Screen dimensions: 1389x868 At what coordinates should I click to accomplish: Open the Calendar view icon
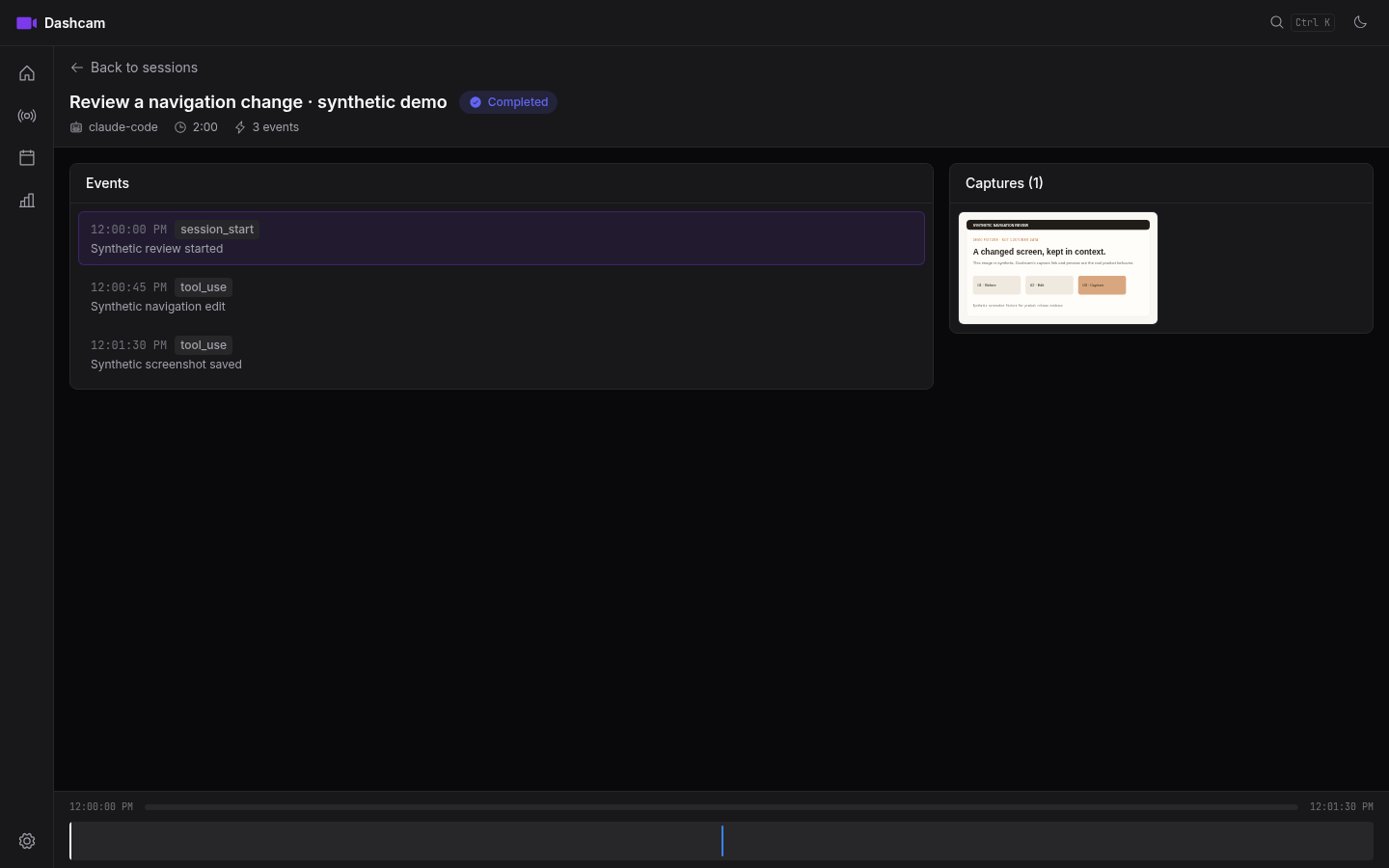[x=27, y=158]
